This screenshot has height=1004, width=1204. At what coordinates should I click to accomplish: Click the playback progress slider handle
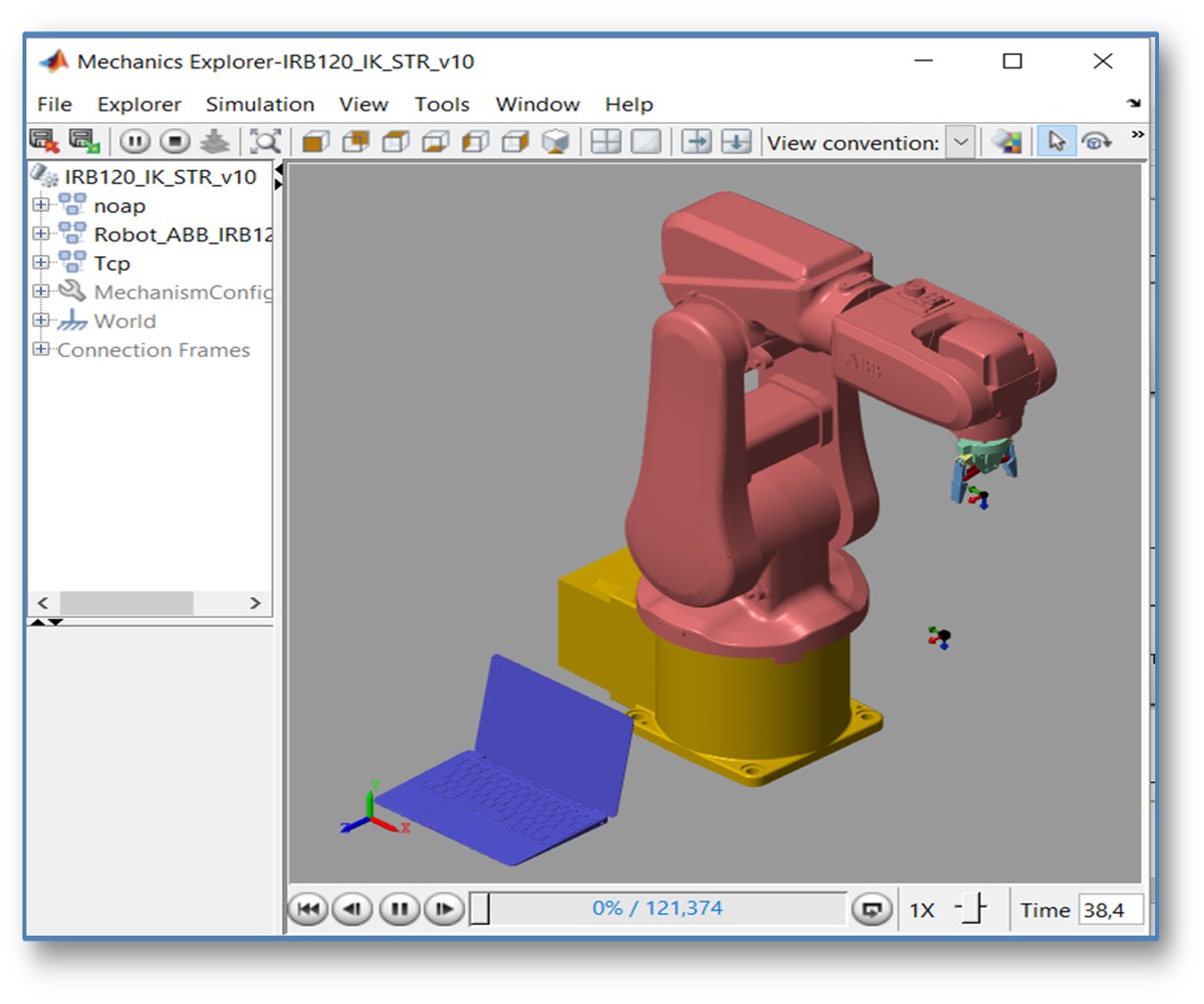tap(479, 909)
